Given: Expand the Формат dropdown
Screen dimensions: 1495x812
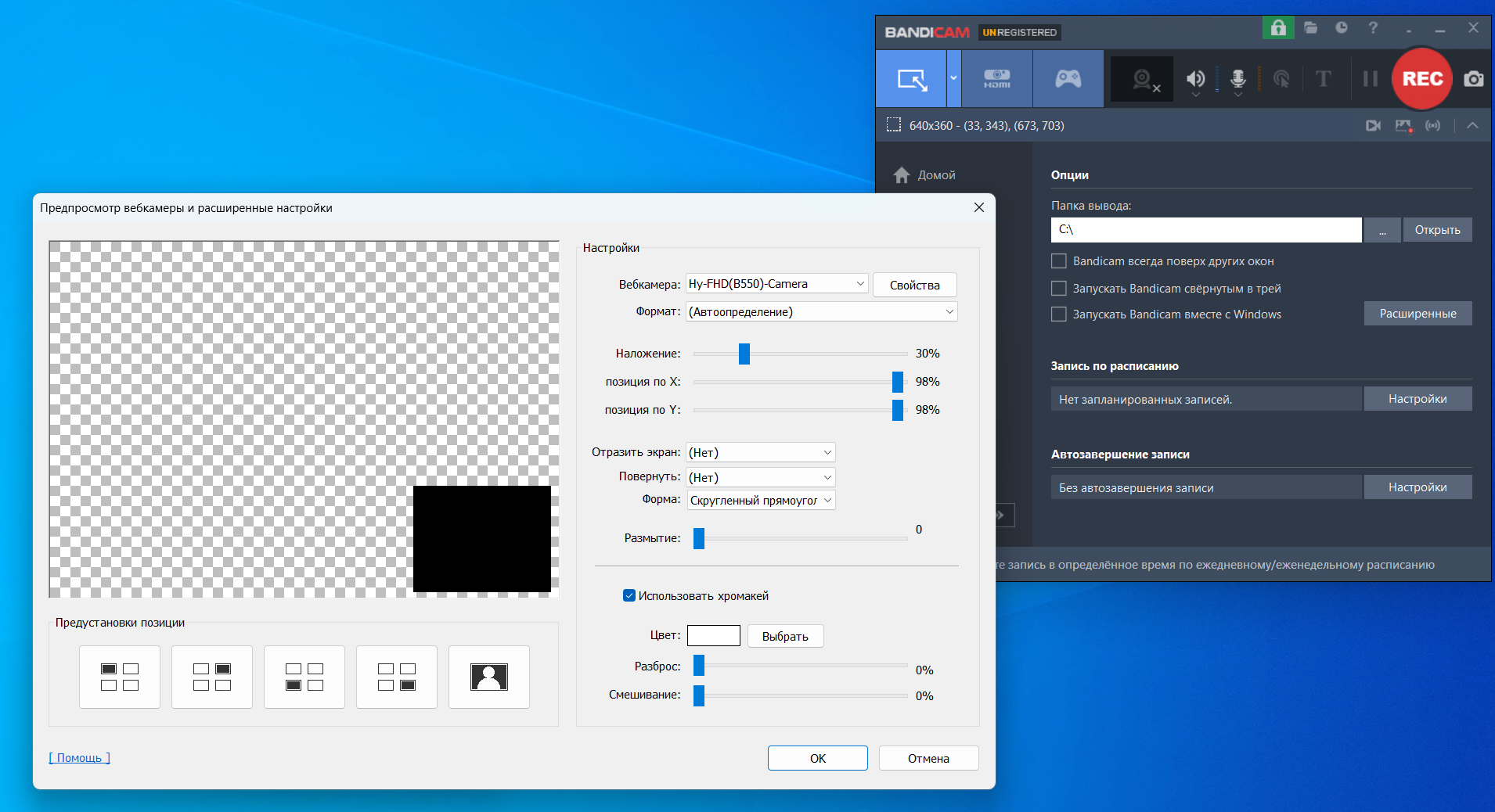Looking at the screenshot, I should 821,312.
